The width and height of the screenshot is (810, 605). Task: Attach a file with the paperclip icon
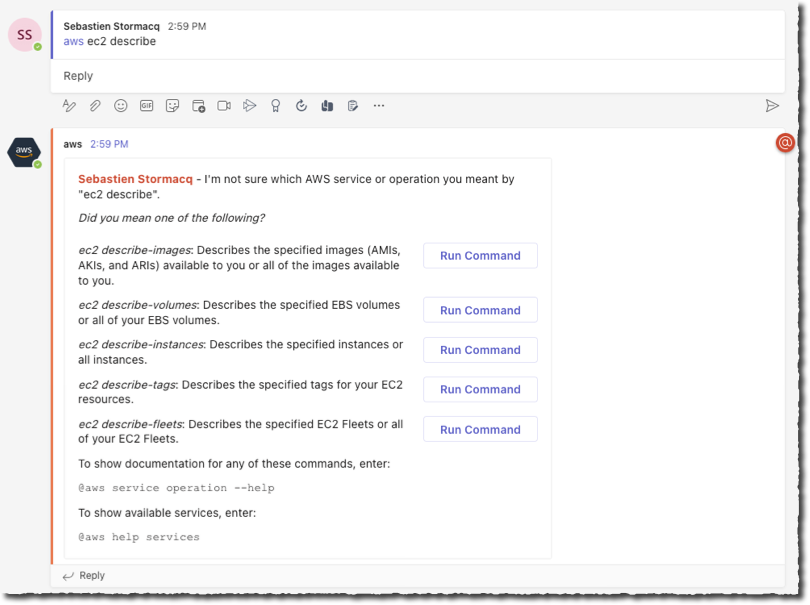pyautogui.click(x=95, y=105)
